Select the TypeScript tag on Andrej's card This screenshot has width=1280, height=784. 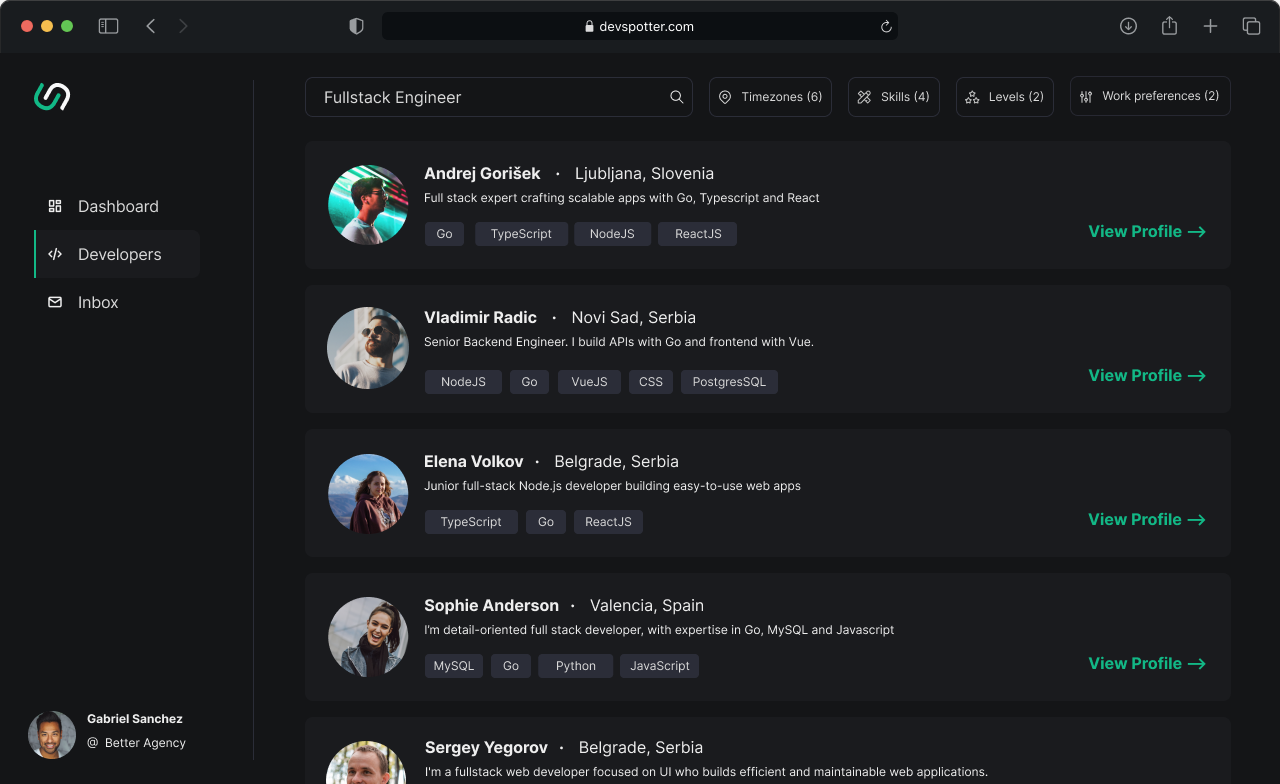tap(521, 234)
